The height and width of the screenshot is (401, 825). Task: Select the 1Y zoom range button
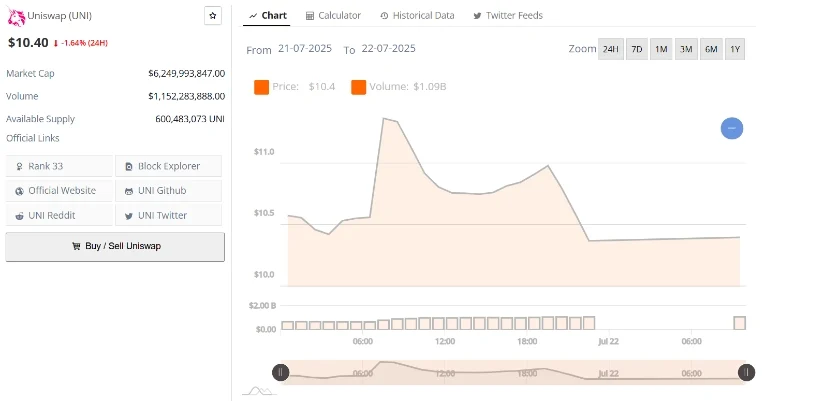(735, 49)
